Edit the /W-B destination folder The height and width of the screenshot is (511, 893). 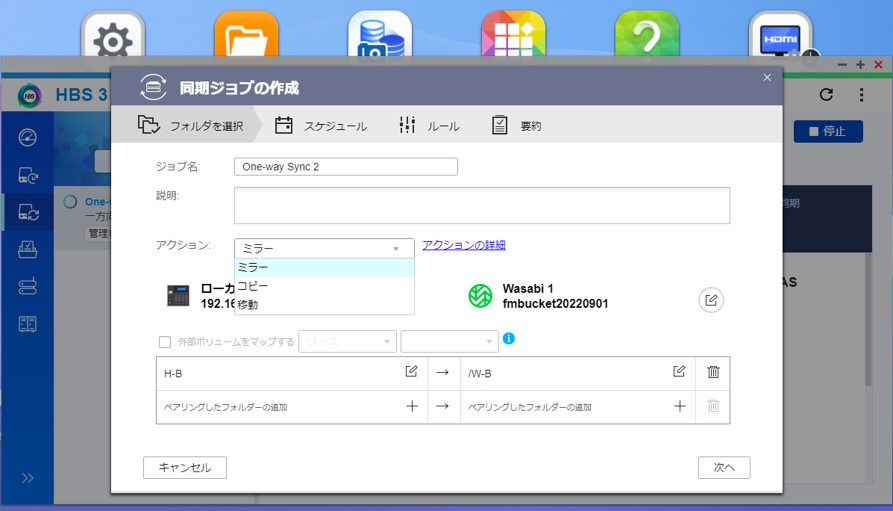(x=679, y=372)
